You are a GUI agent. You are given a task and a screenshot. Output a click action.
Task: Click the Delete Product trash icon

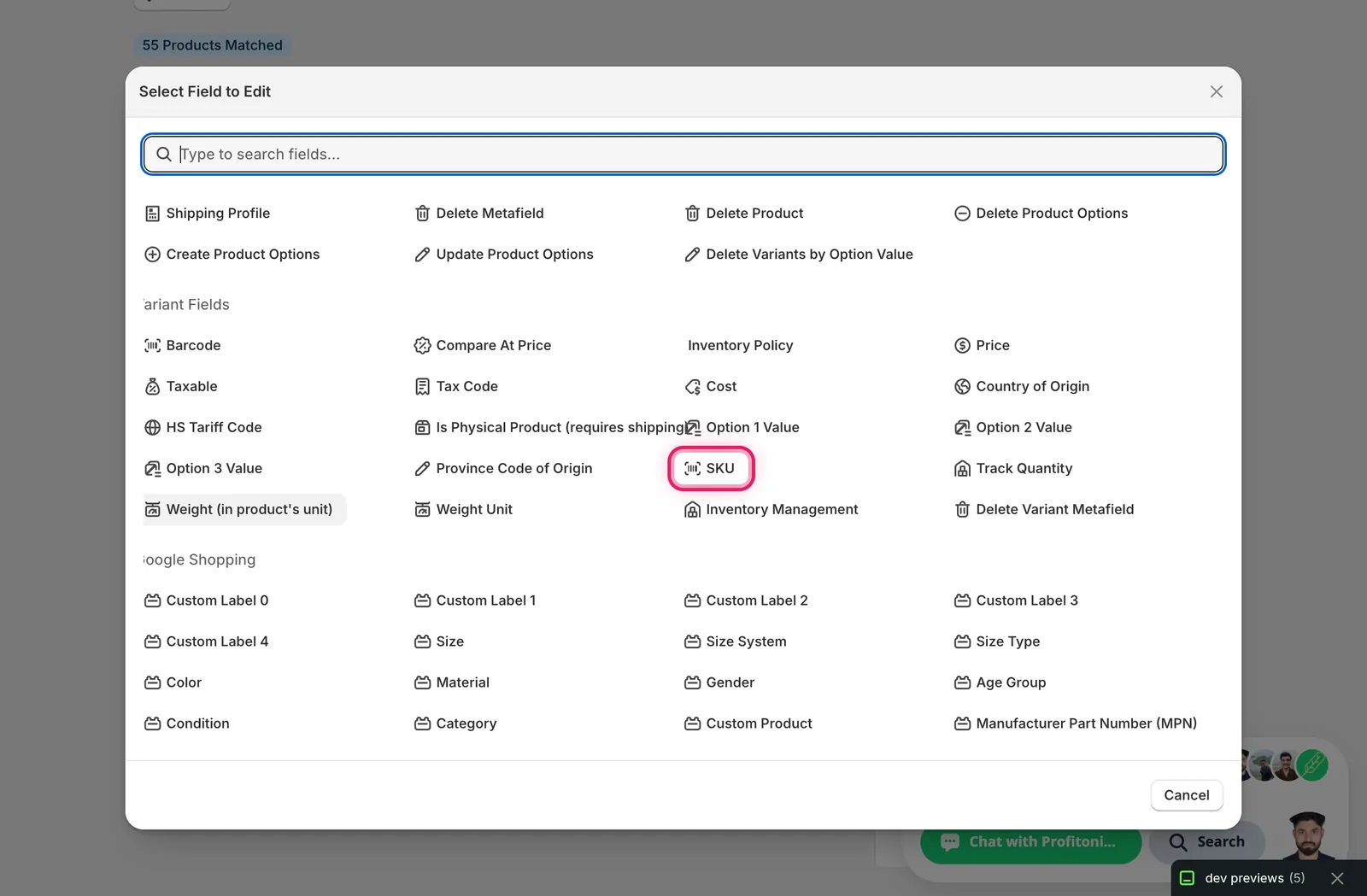(692, 214)
